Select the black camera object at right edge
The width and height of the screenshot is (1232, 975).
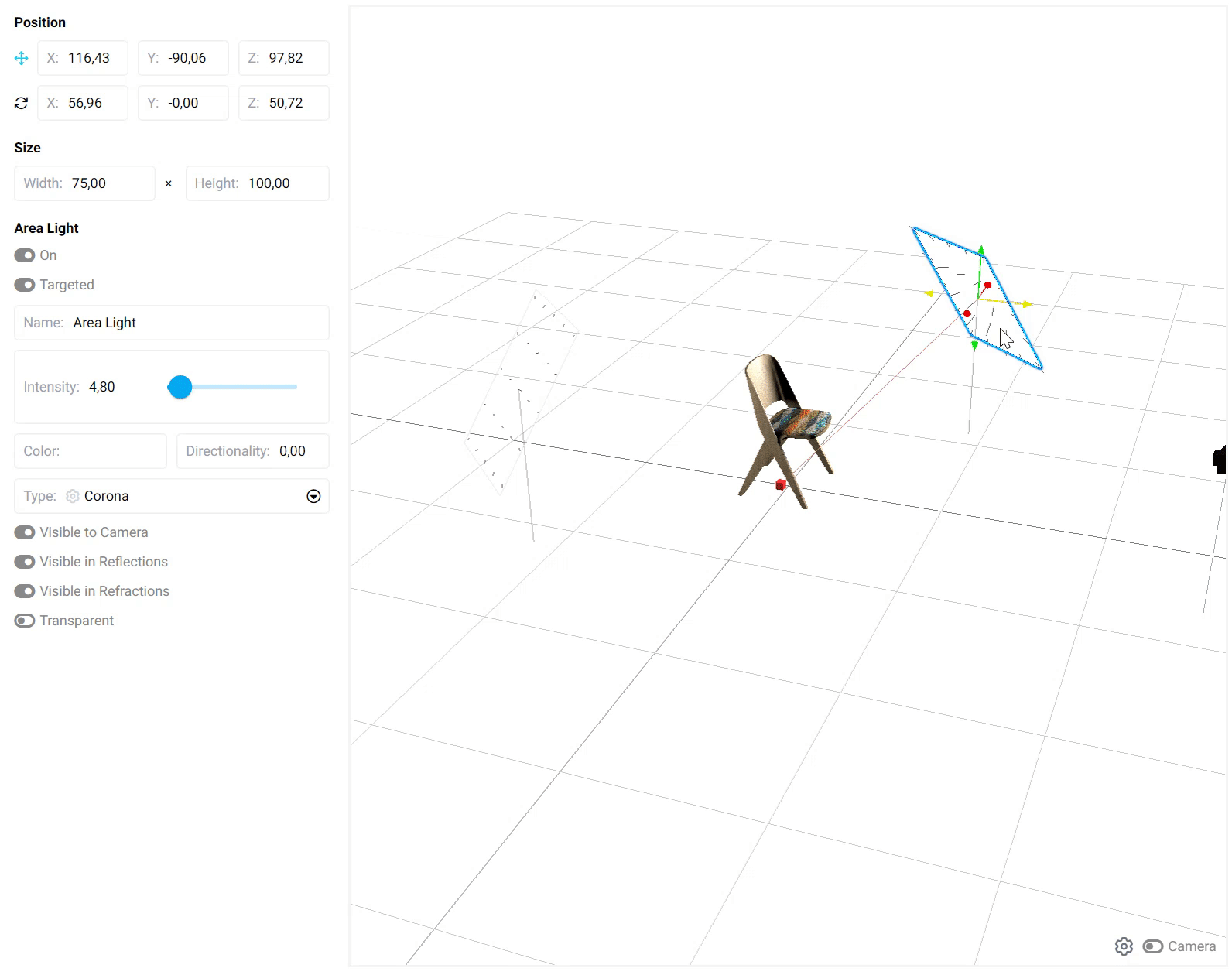[x=1220, y=459]
